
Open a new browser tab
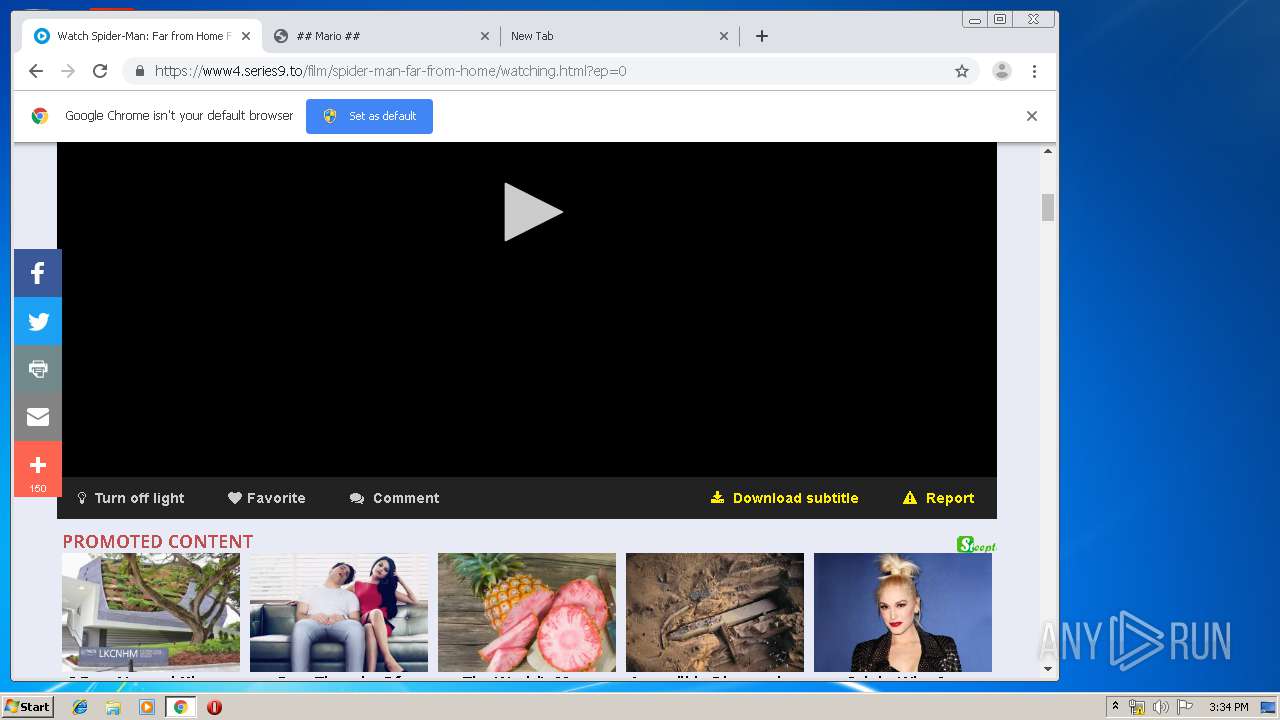[x=762, y=36]
